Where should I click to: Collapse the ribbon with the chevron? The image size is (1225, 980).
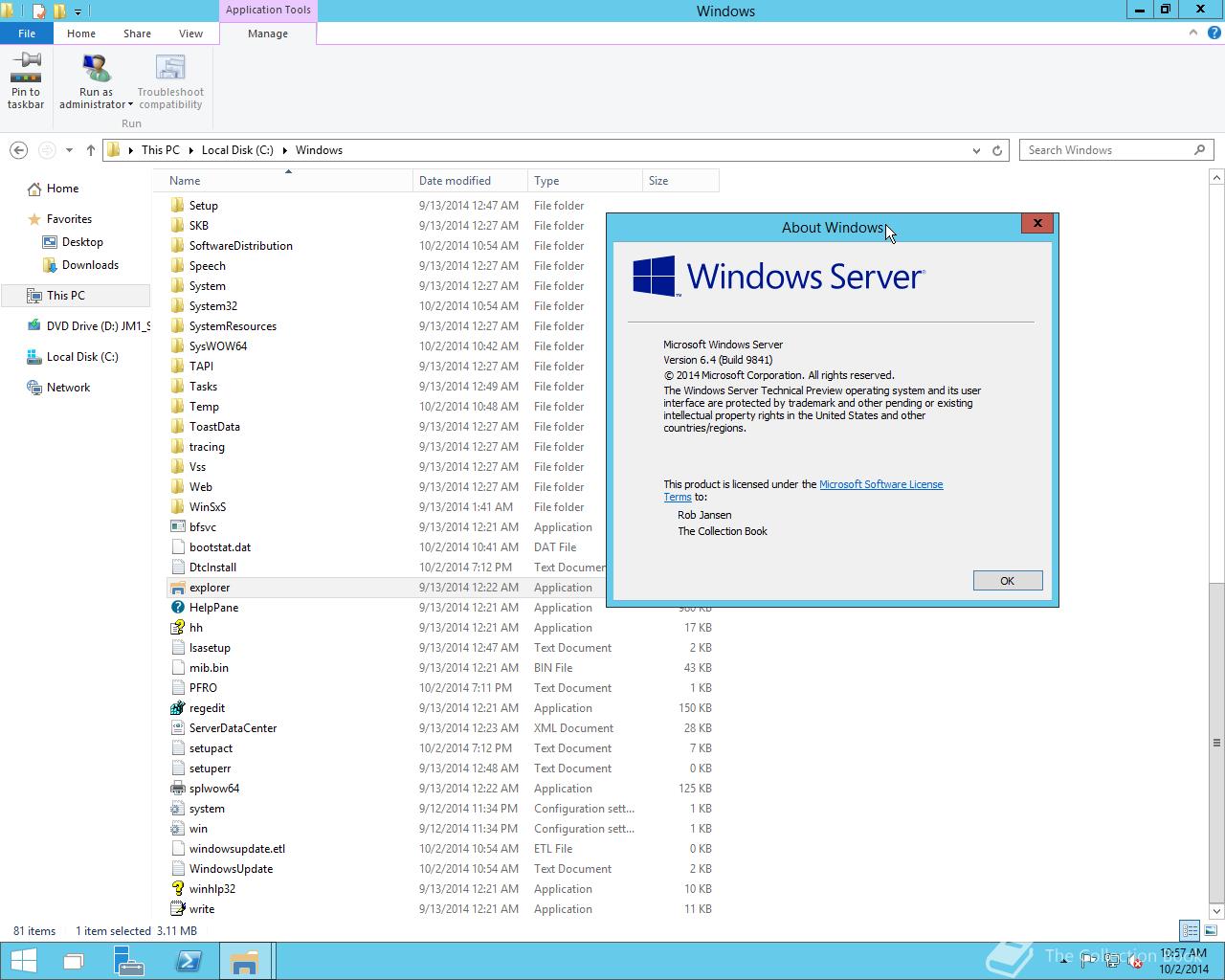[1193, 33]
